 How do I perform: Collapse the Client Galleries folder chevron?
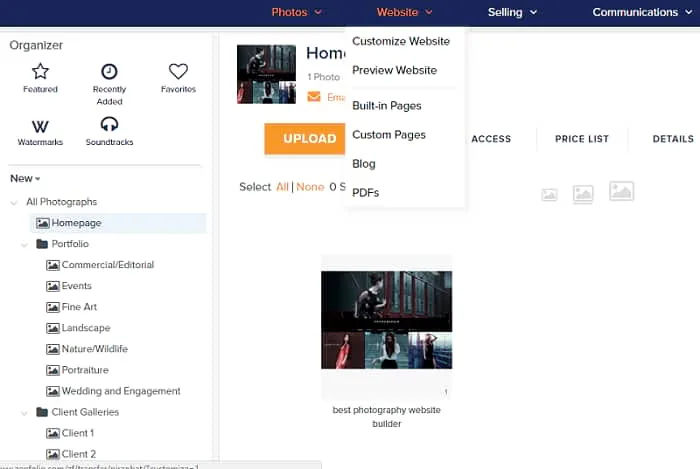[25, 413]
